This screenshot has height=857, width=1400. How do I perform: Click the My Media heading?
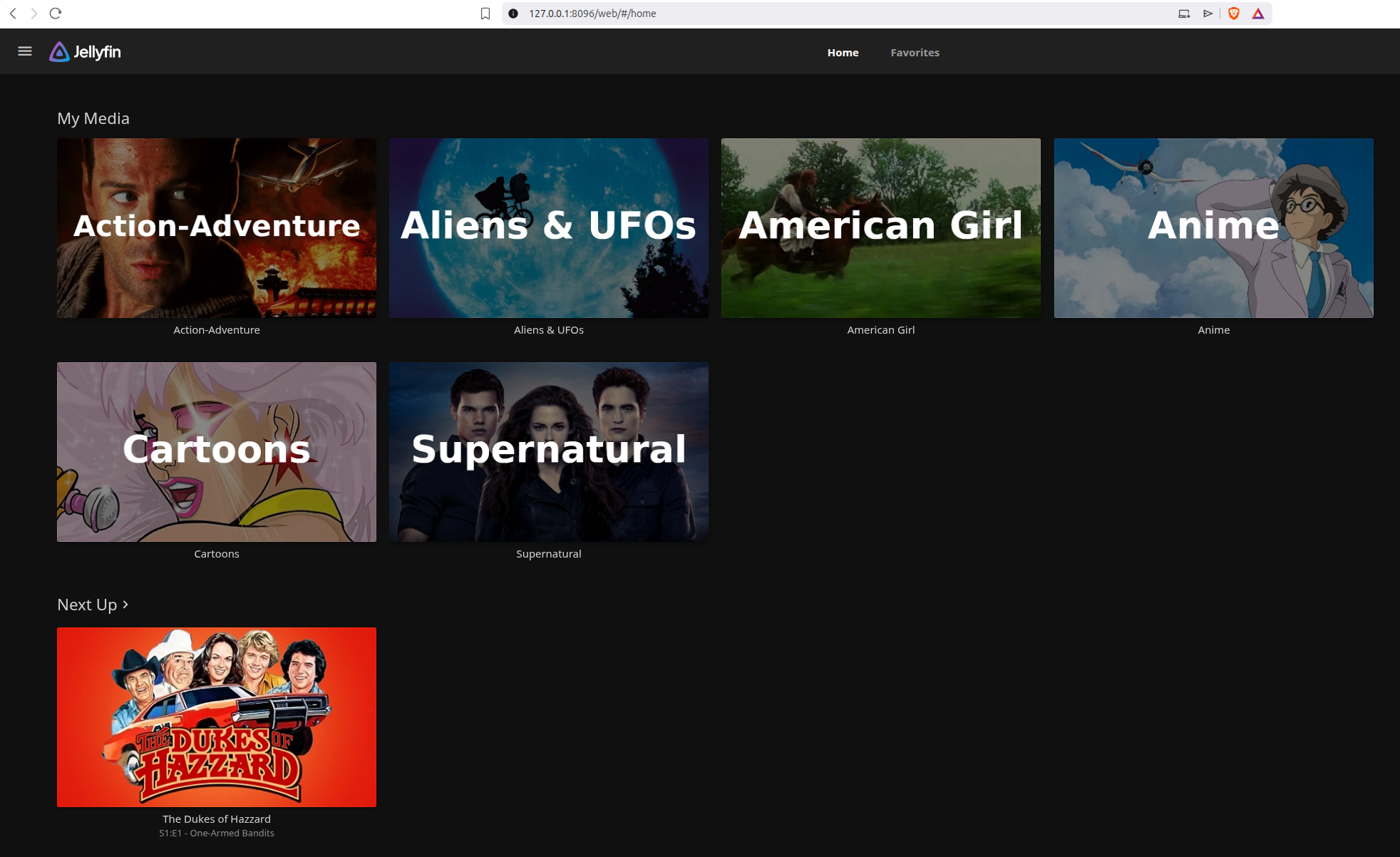93,118
